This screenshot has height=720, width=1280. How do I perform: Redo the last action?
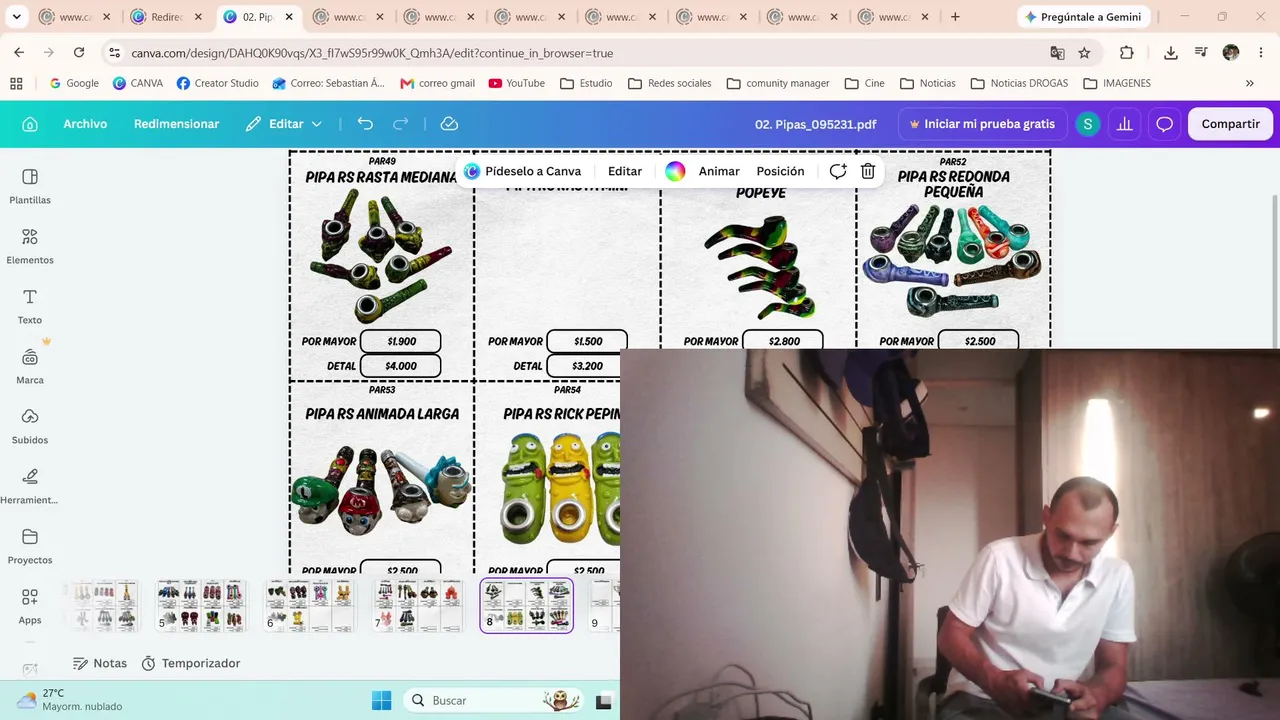coord(401,124)
